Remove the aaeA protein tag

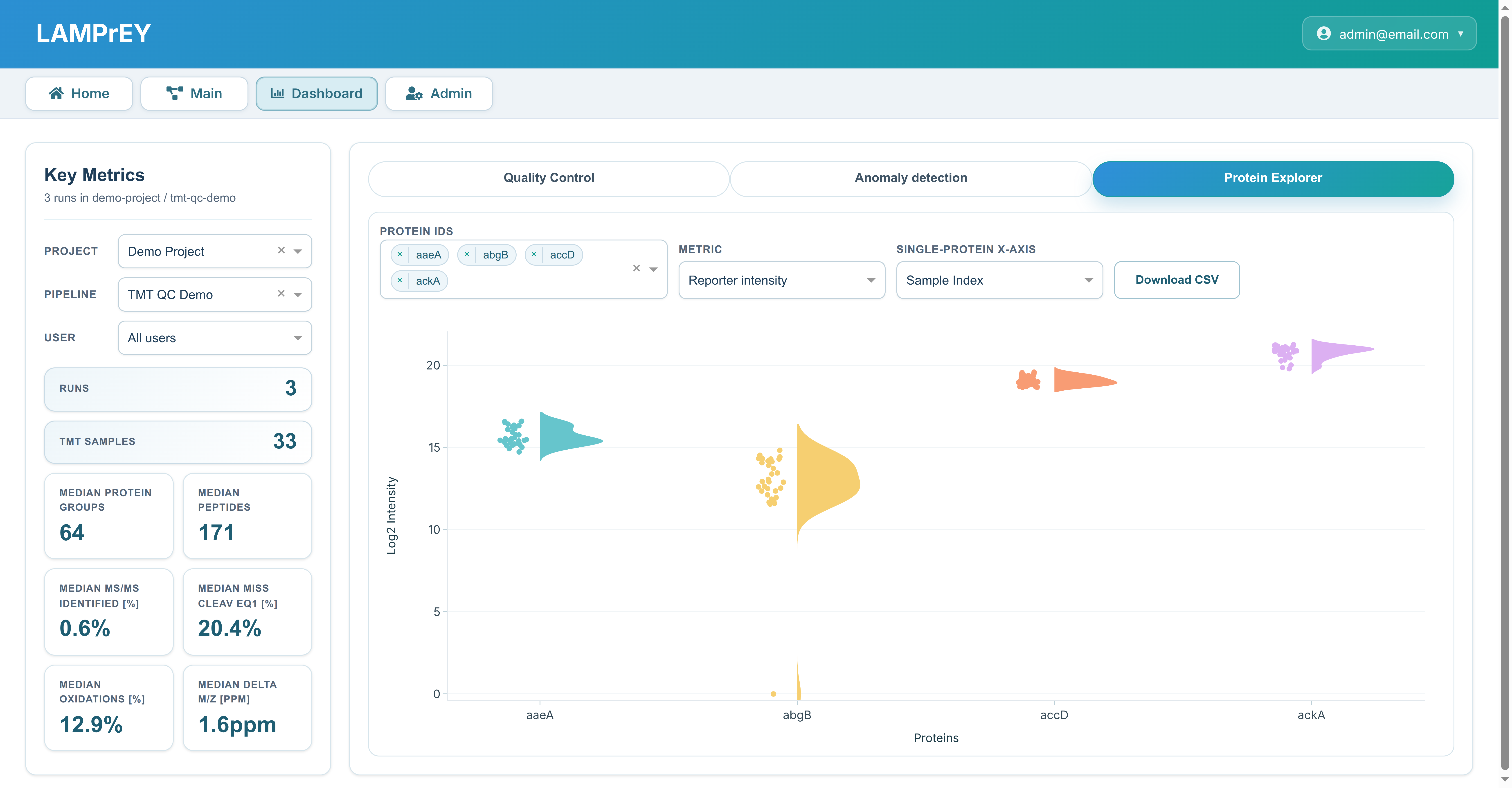tap(400, 254)
